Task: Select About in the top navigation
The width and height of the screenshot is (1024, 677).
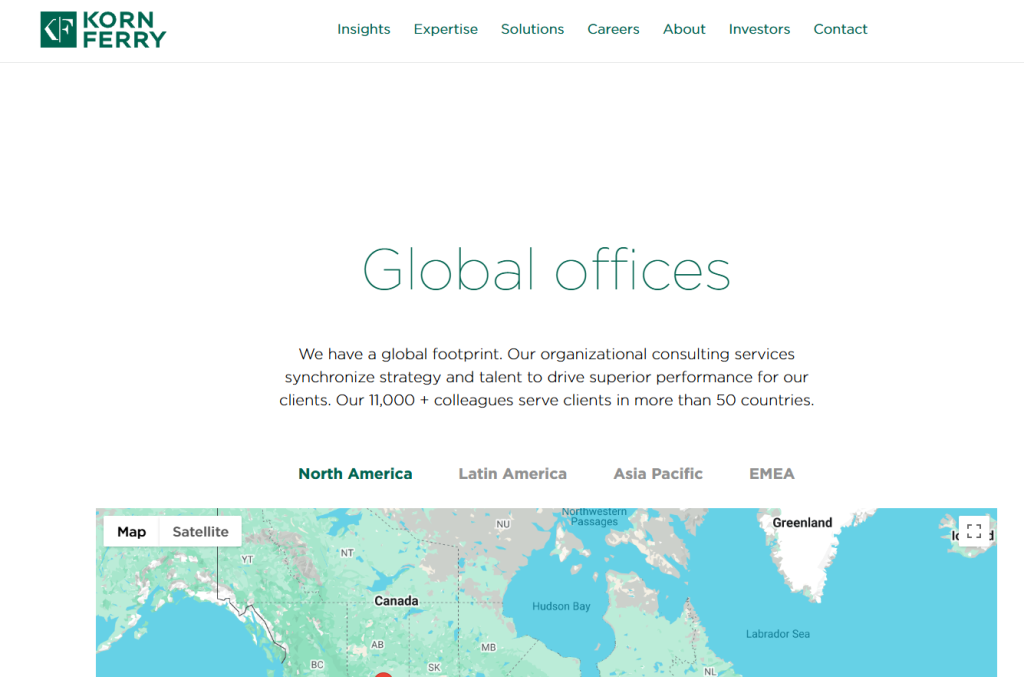Action: [x=684, y=29]
